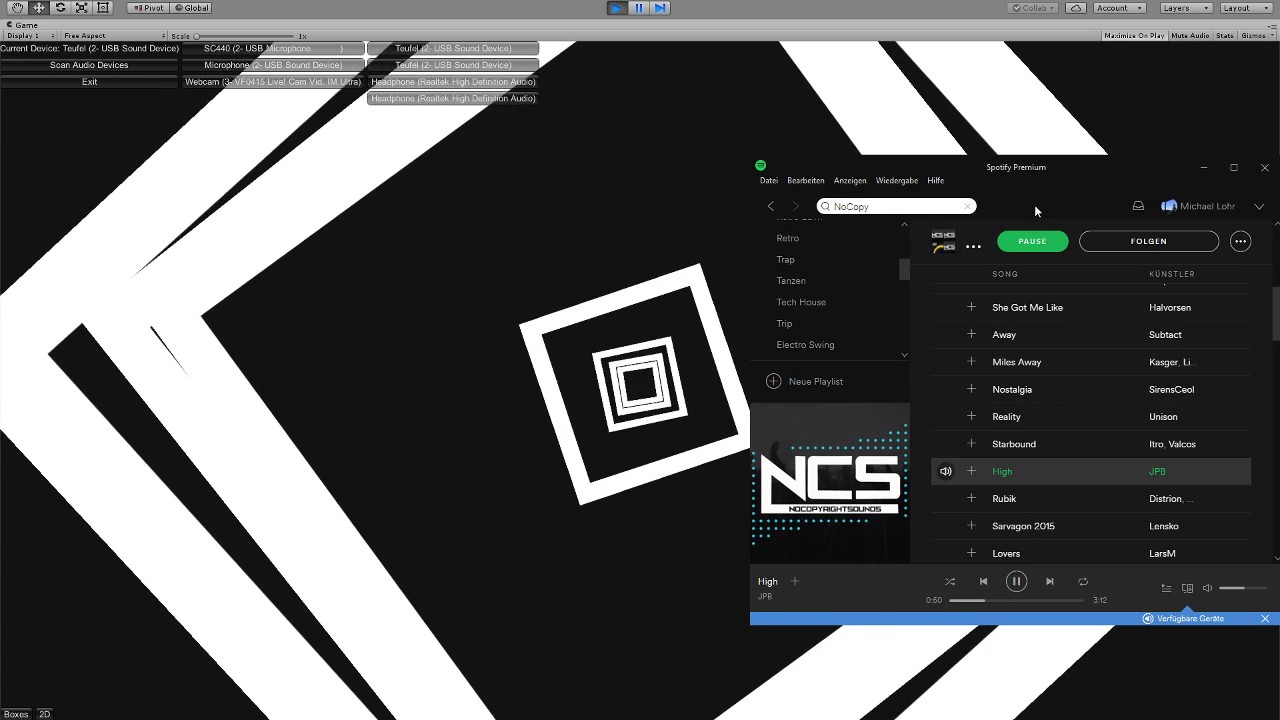Mute Spotify with the volume speaker icon

[1207, 588]
